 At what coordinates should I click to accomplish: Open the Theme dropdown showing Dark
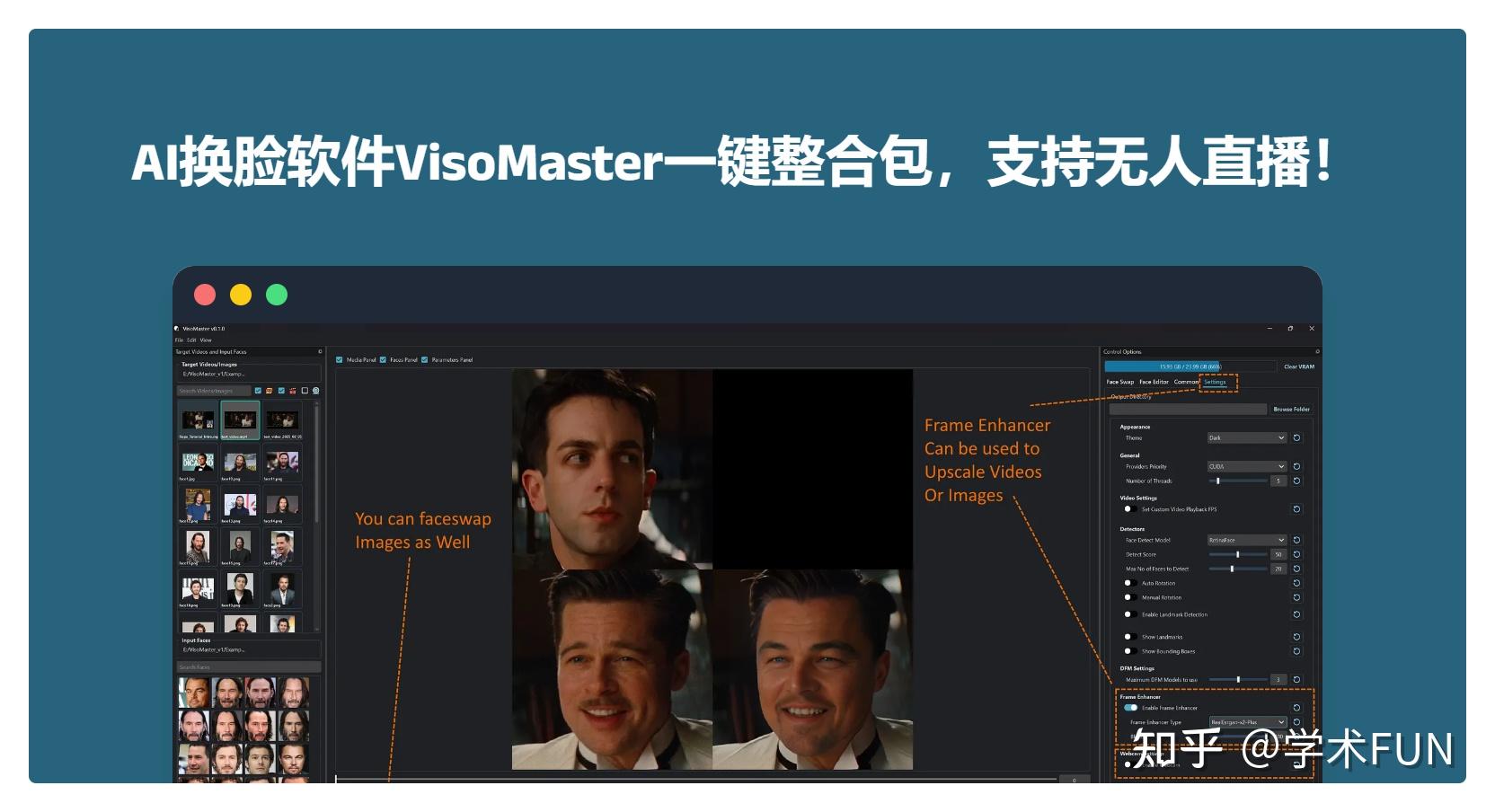click(x=1245, y=438)
